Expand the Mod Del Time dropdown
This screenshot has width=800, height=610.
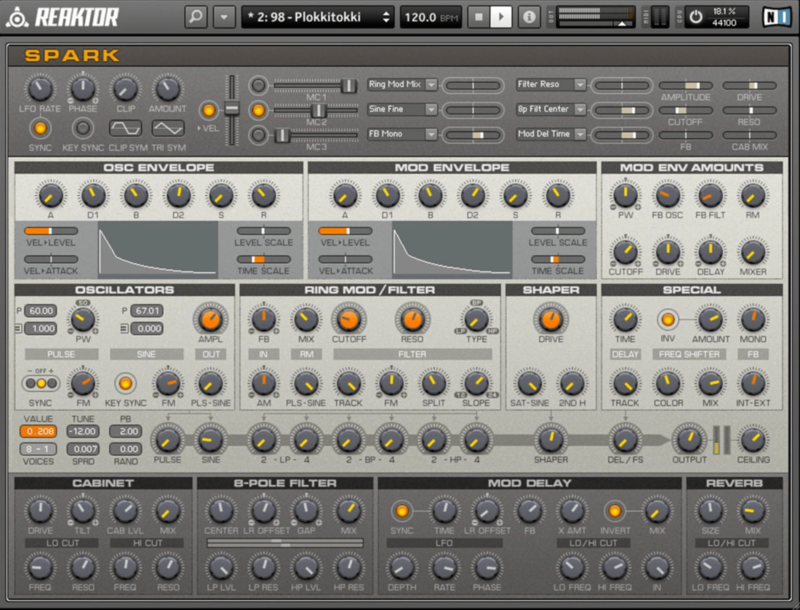(551, 134)
